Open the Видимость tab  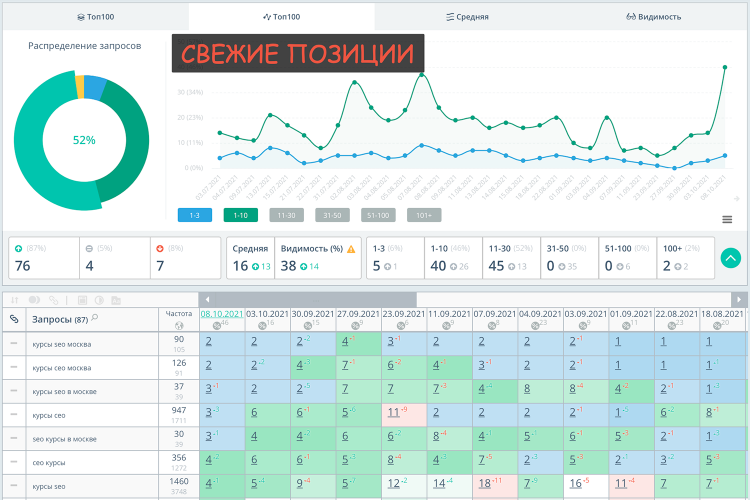pos(653,17)
